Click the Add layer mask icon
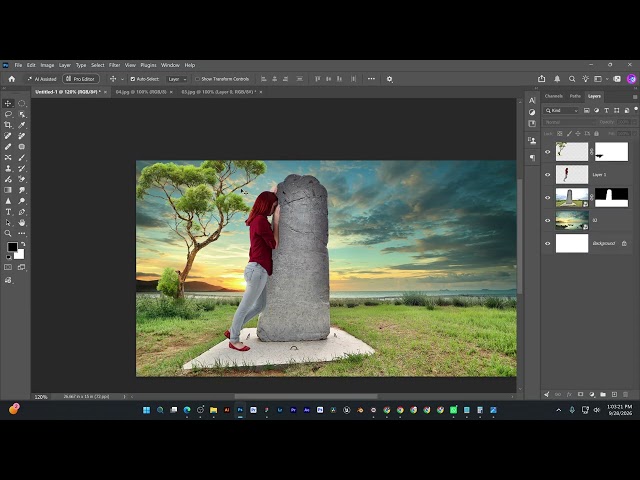 pos(580,394)
